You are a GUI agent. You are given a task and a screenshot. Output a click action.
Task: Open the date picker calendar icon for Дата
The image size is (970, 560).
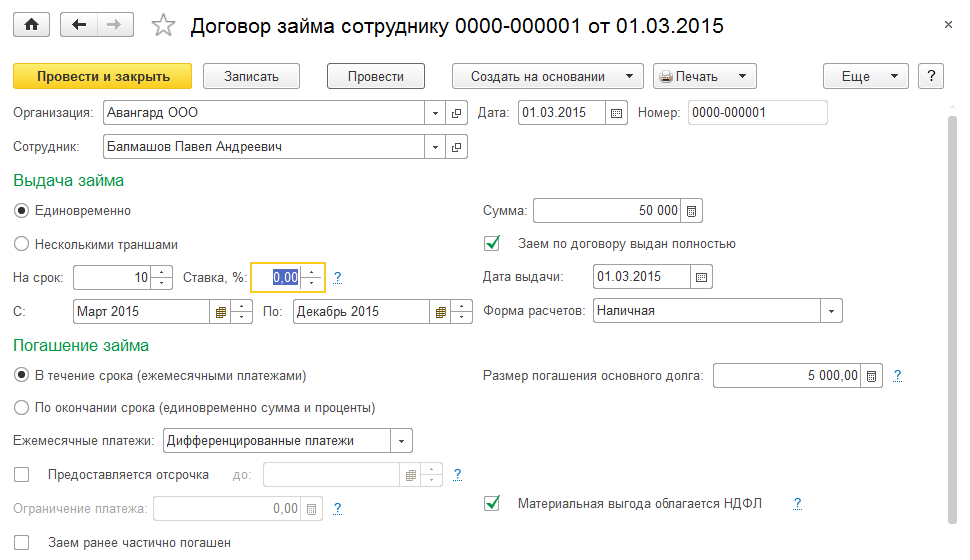(616, 113)
